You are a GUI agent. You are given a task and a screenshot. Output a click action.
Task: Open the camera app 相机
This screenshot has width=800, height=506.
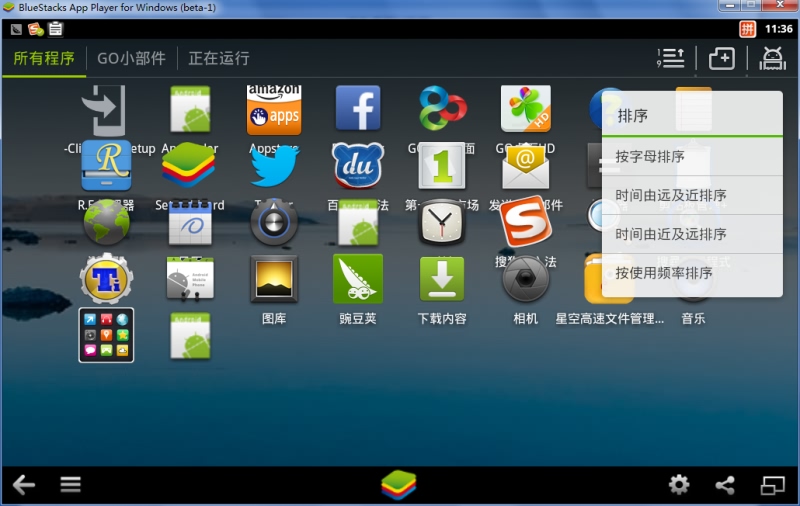pyautogui.click(x=526, y=279)
